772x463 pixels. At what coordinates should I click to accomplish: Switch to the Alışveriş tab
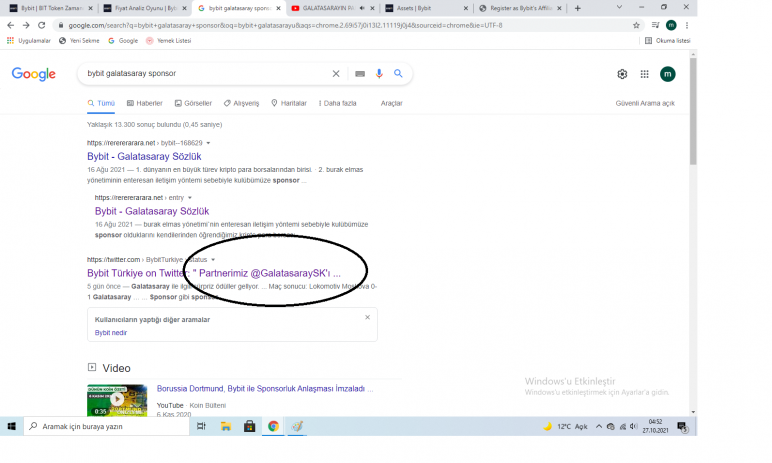pyautogui.click(x=241, y=103)
